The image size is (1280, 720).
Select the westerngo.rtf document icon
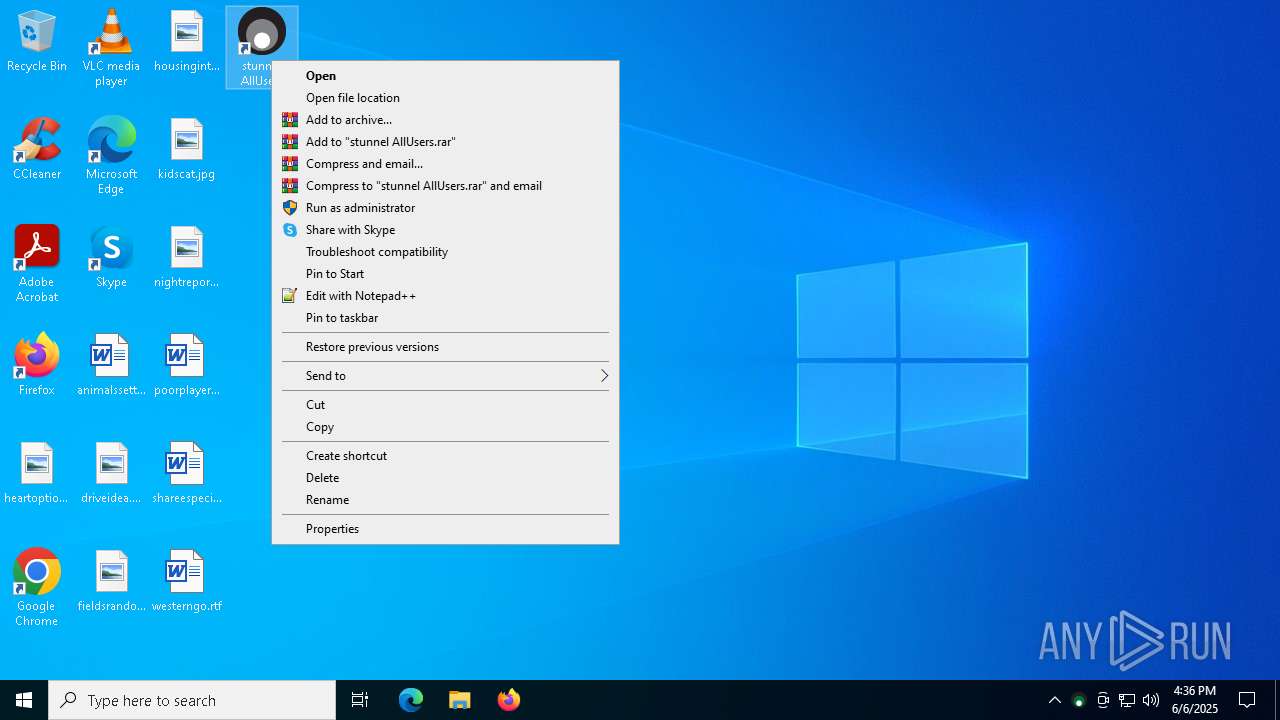coord(187,581)
